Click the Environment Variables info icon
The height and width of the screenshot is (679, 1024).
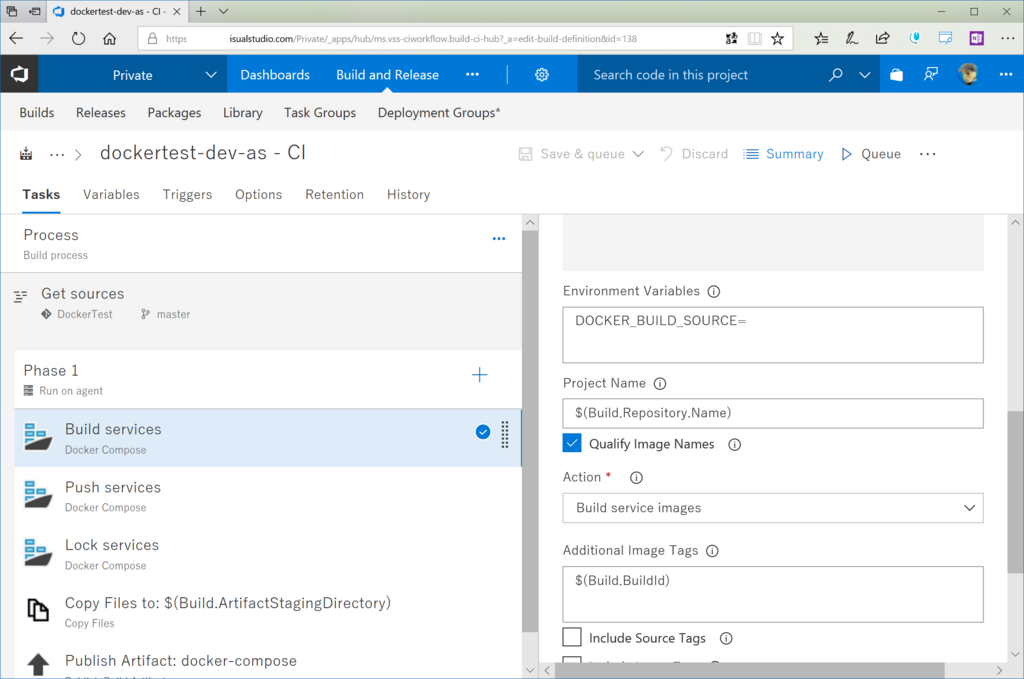pyautogui.click(x=714, y=291)
